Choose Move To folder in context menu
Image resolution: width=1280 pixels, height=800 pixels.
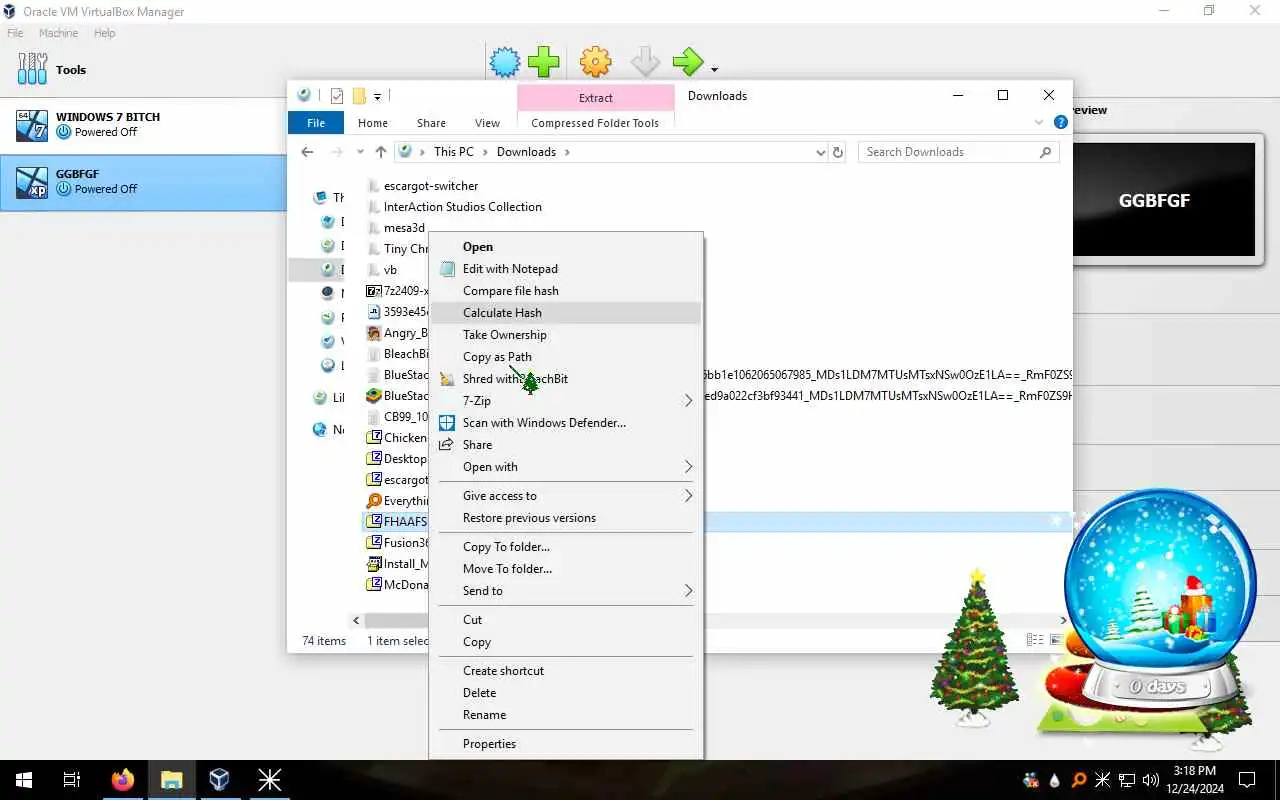tap(566, 569)
